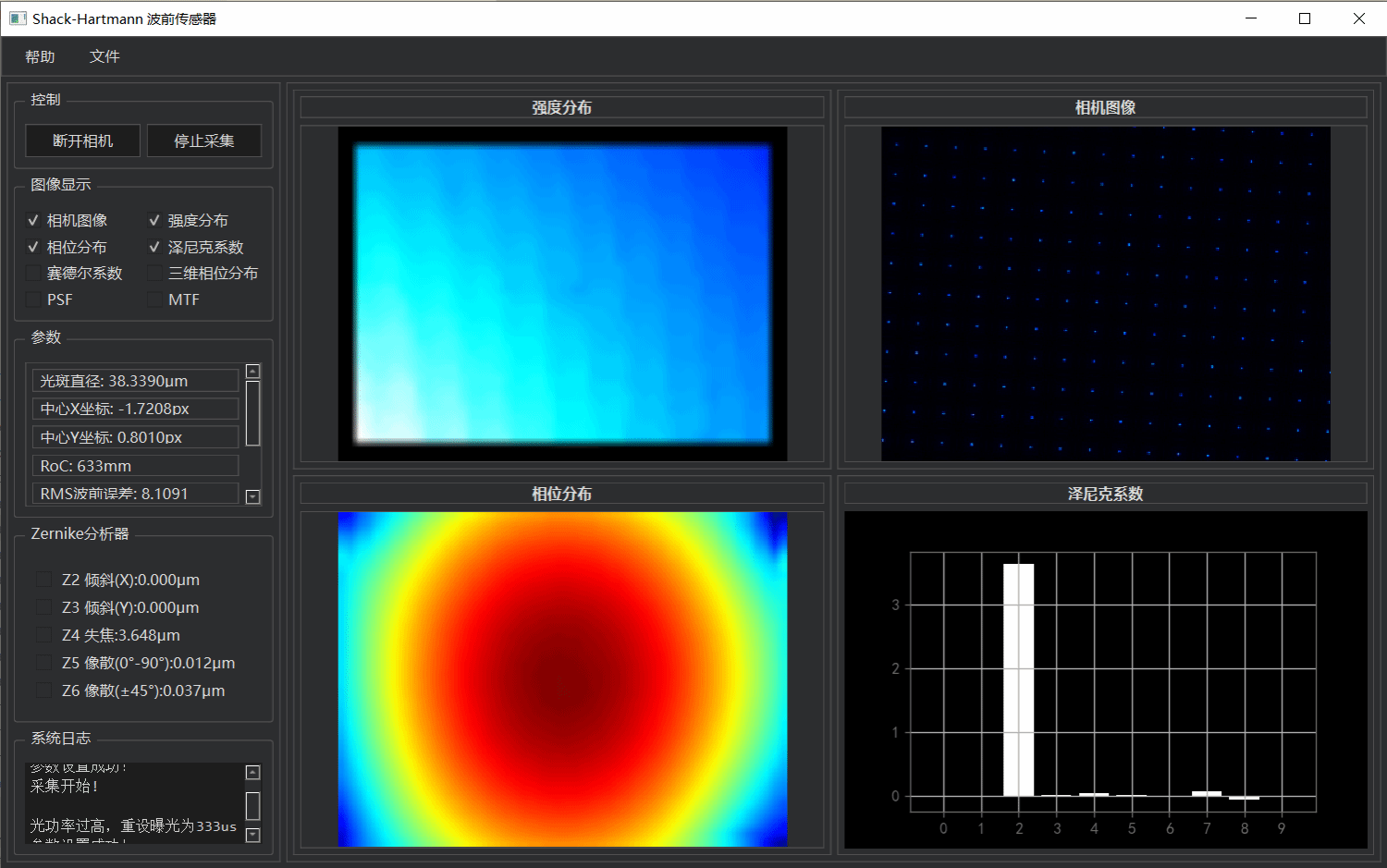Select the Z4 失焦 Zernike checkbox

coord(43,635)
